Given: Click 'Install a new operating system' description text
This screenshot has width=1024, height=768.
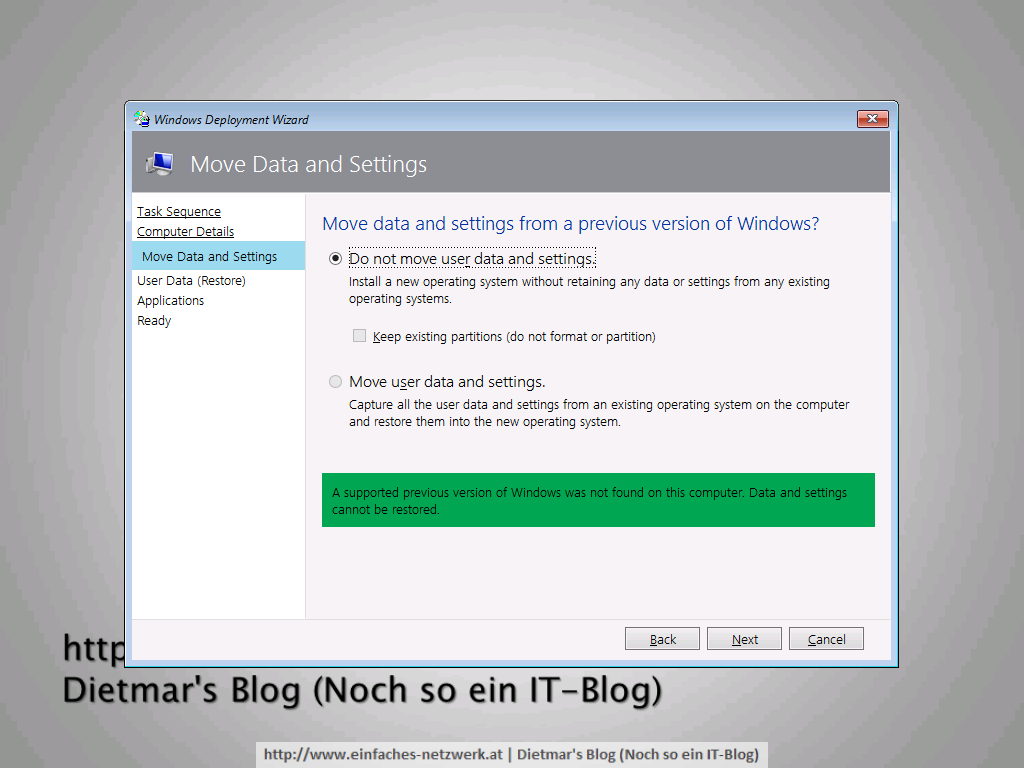Looking at the screenshot, I should pos(589,290).
